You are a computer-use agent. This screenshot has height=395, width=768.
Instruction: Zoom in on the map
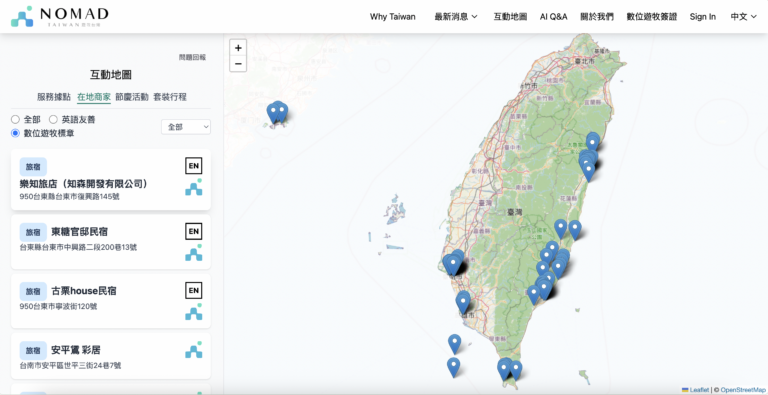[x=238, y=48]
